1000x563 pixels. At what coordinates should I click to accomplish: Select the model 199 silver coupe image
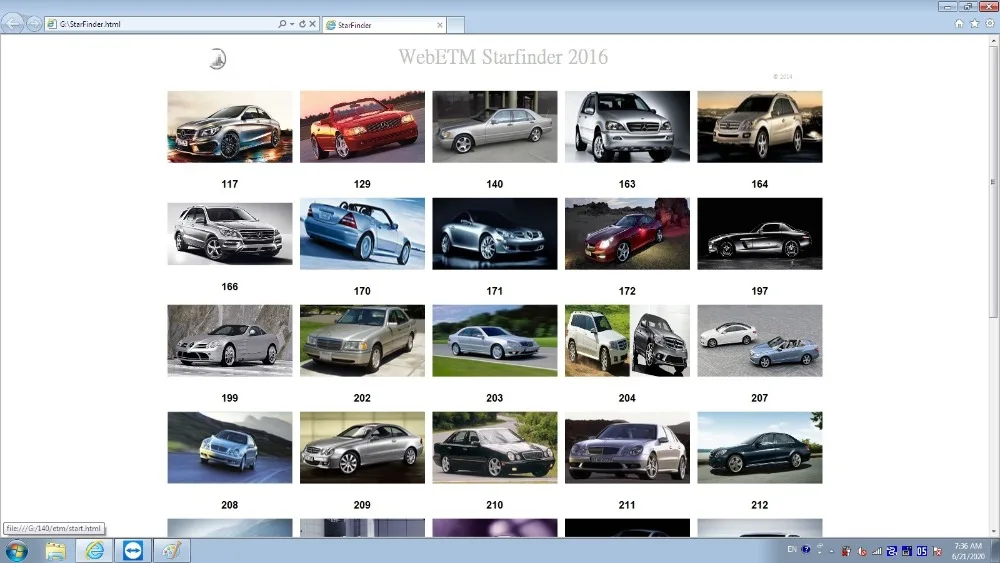[230, 340]
